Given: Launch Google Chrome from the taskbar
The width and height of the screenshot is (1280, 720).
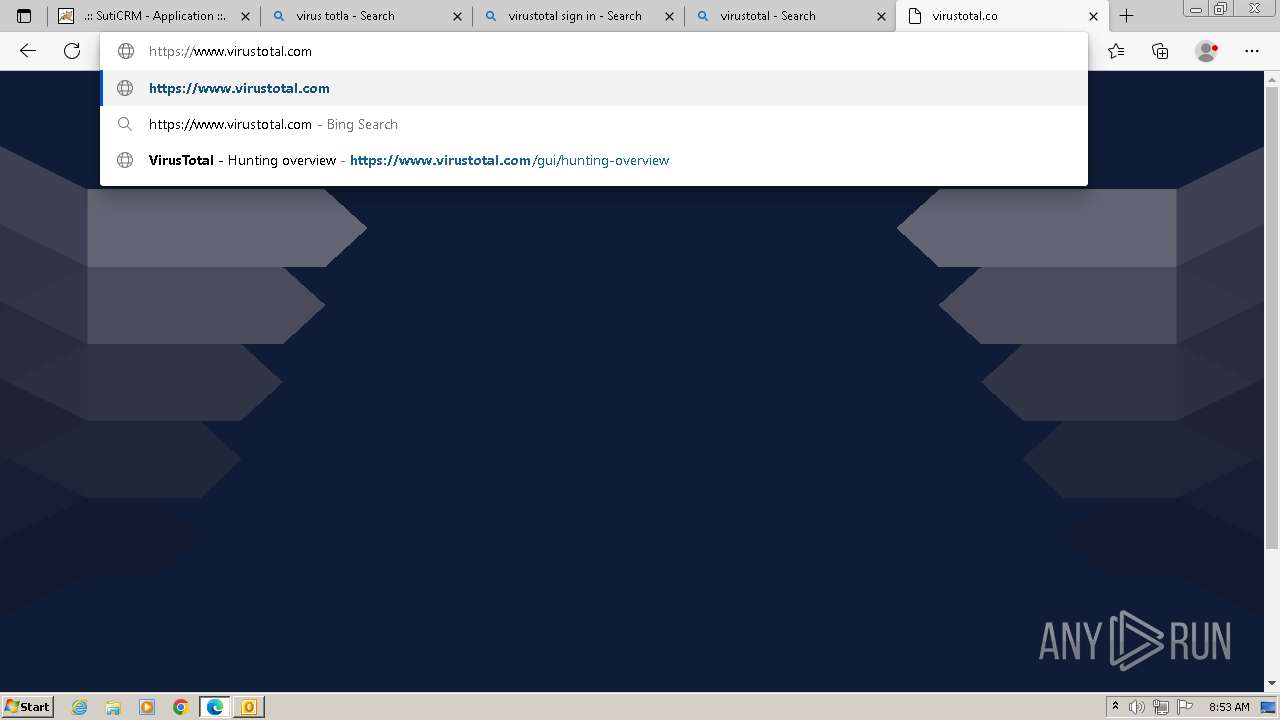Looking at the screenshot, I should point(181,707).
